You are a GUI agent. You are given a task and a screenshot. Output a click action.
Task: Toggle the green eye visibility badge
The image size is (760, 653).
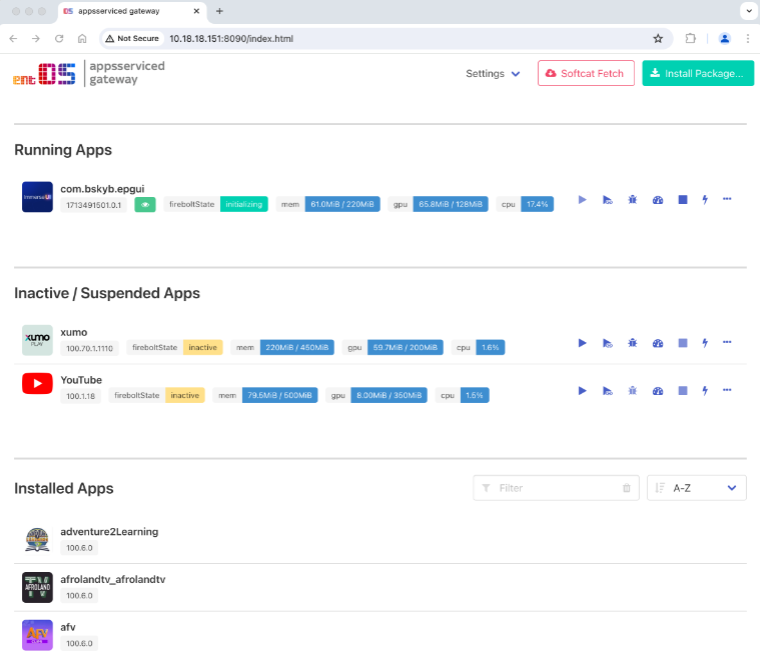pos(145,205)
